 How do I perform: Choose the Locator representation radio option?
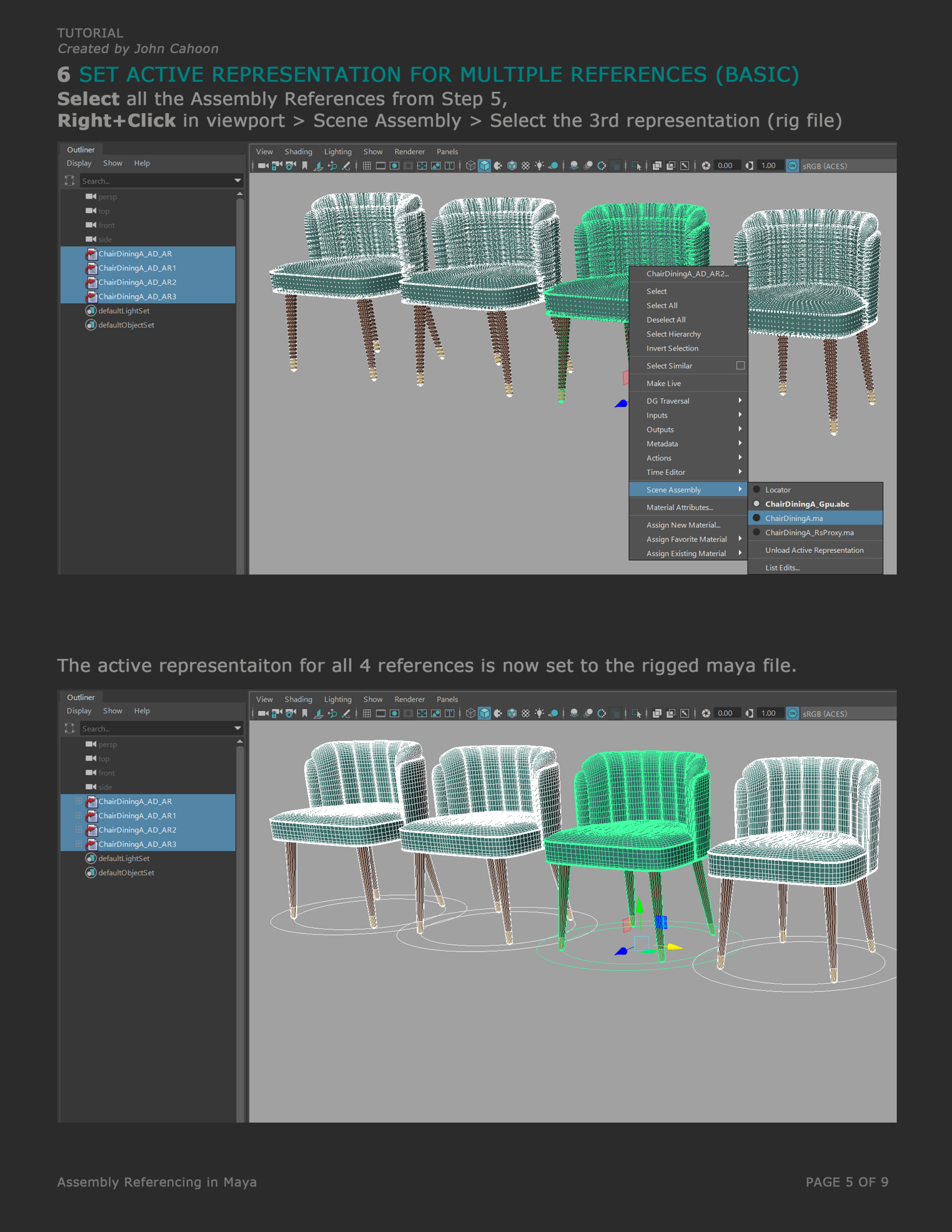(x=757, y=489)
